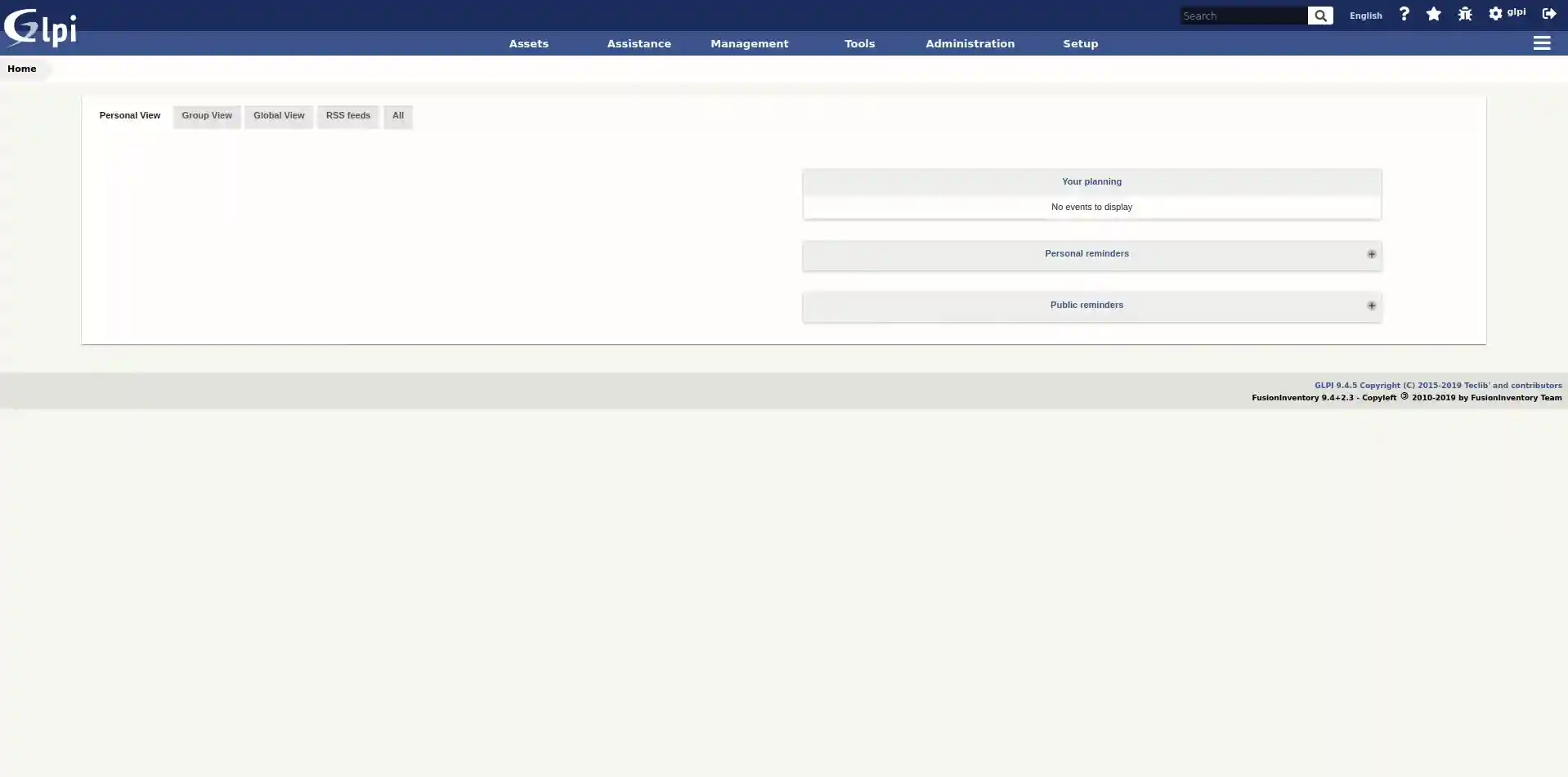Log out using the exit icon

[1549, 14]
